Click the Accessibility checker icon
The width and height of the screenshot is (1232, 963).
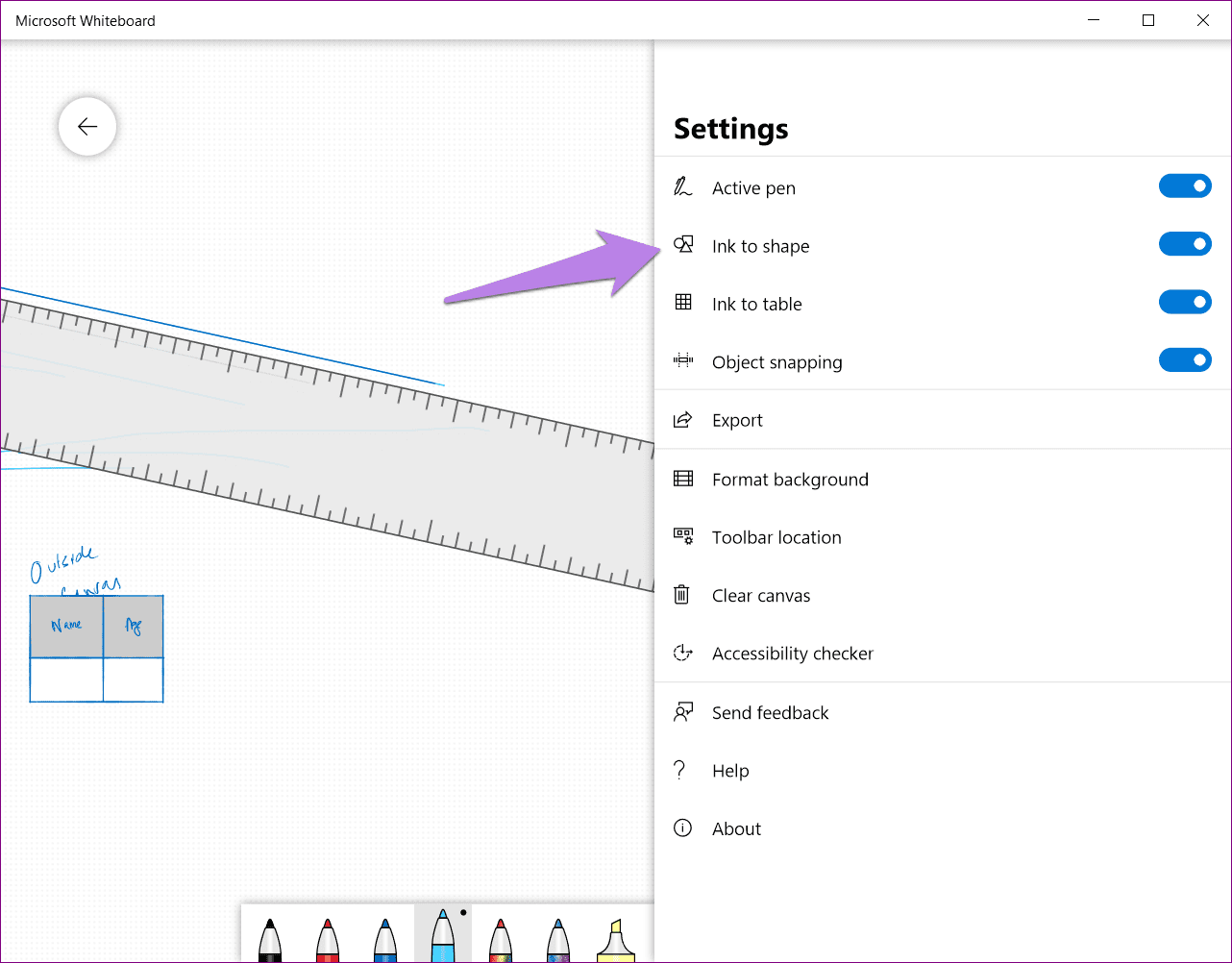click(x=683, y=654)
